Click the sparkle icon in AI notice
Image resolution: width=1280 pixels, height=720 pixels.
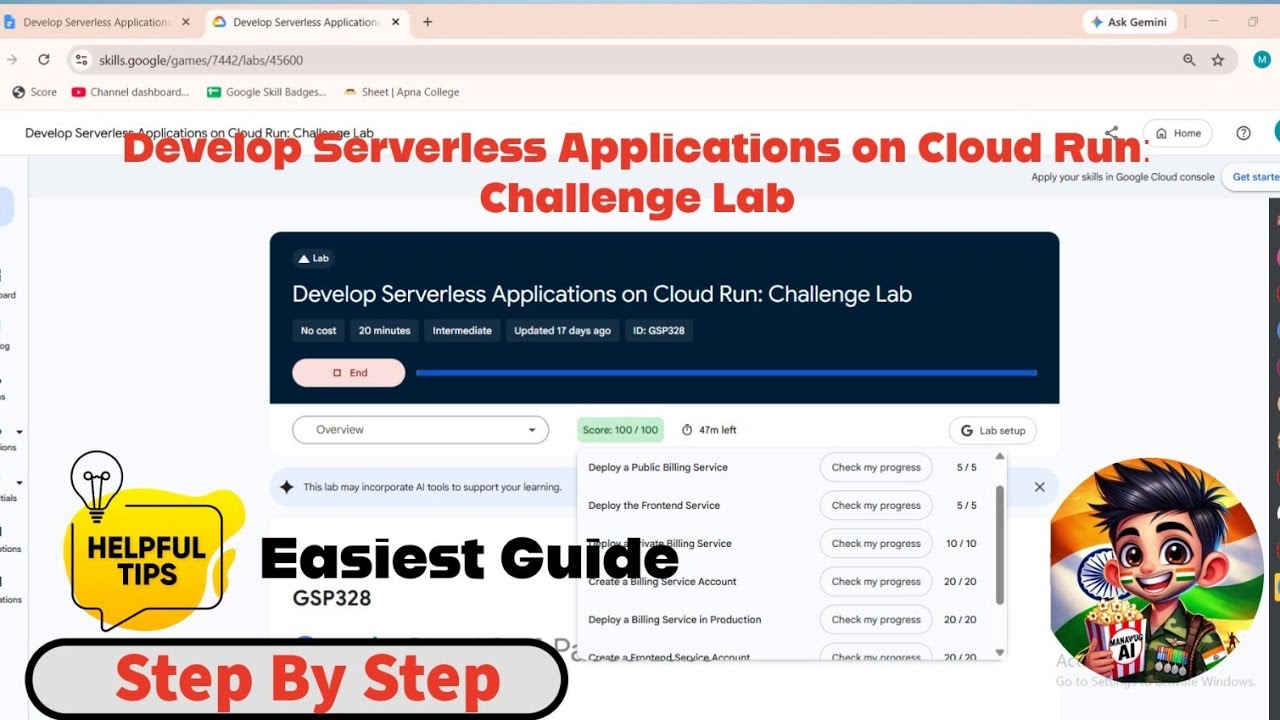pyautogui.click(x=287, y=487)
